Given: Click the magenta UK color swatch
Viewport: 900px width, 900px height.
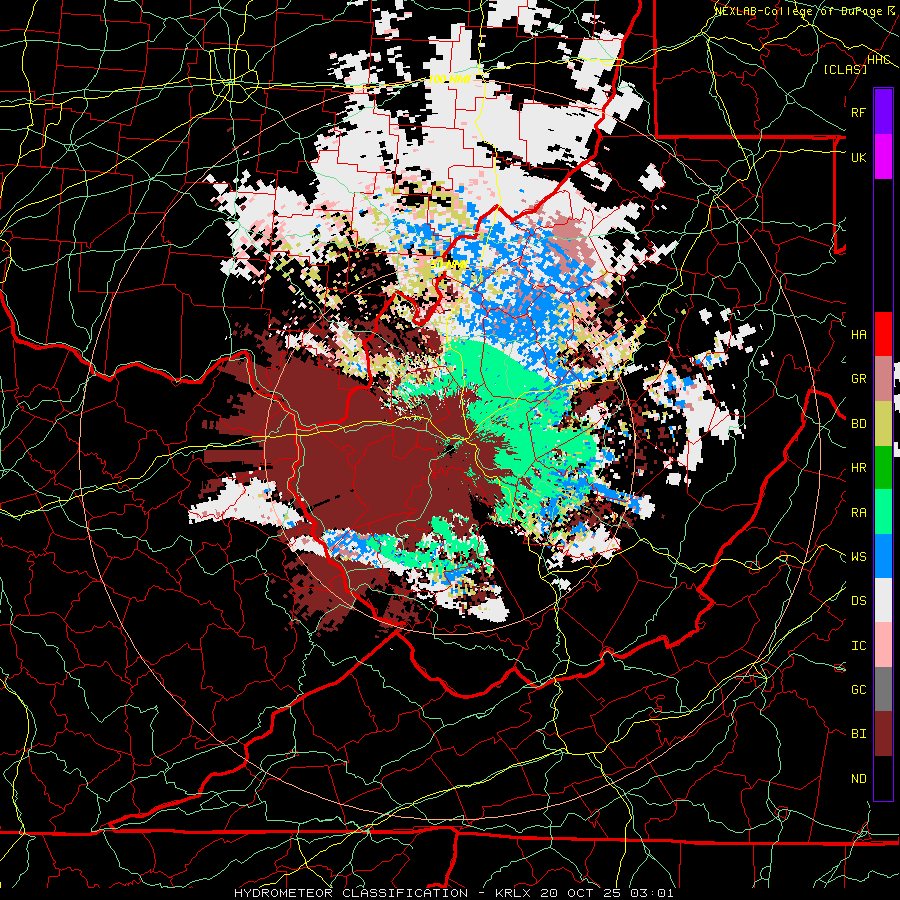Looking at the screenshot, I should (x=883, y=157).
